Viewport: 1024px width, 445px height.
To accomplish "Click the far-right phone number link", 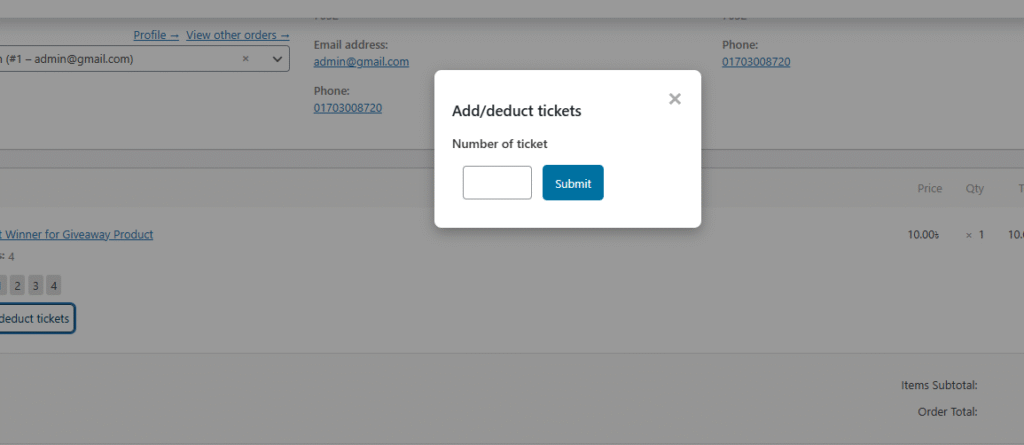I will [x=756, y=62].
